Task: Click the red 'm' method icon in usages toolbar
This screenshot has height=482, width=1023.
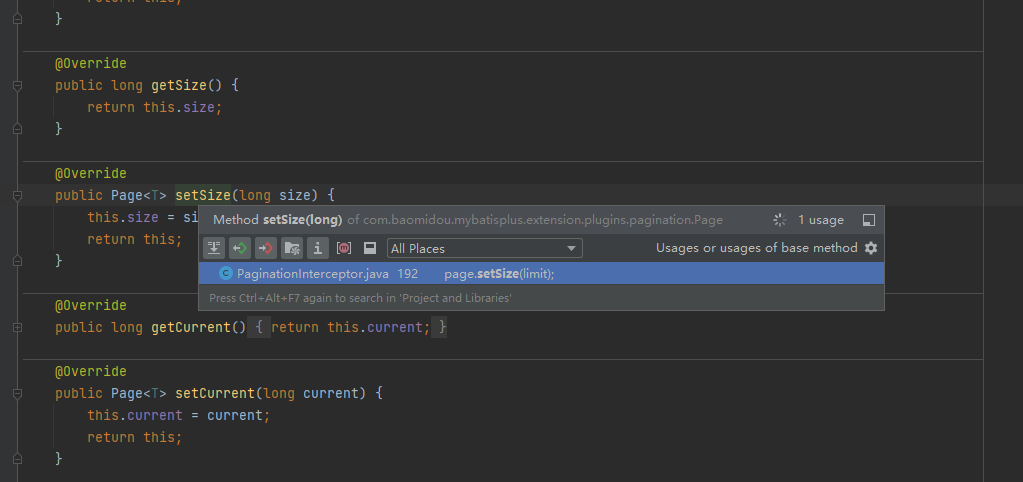Action: point(344,248)
